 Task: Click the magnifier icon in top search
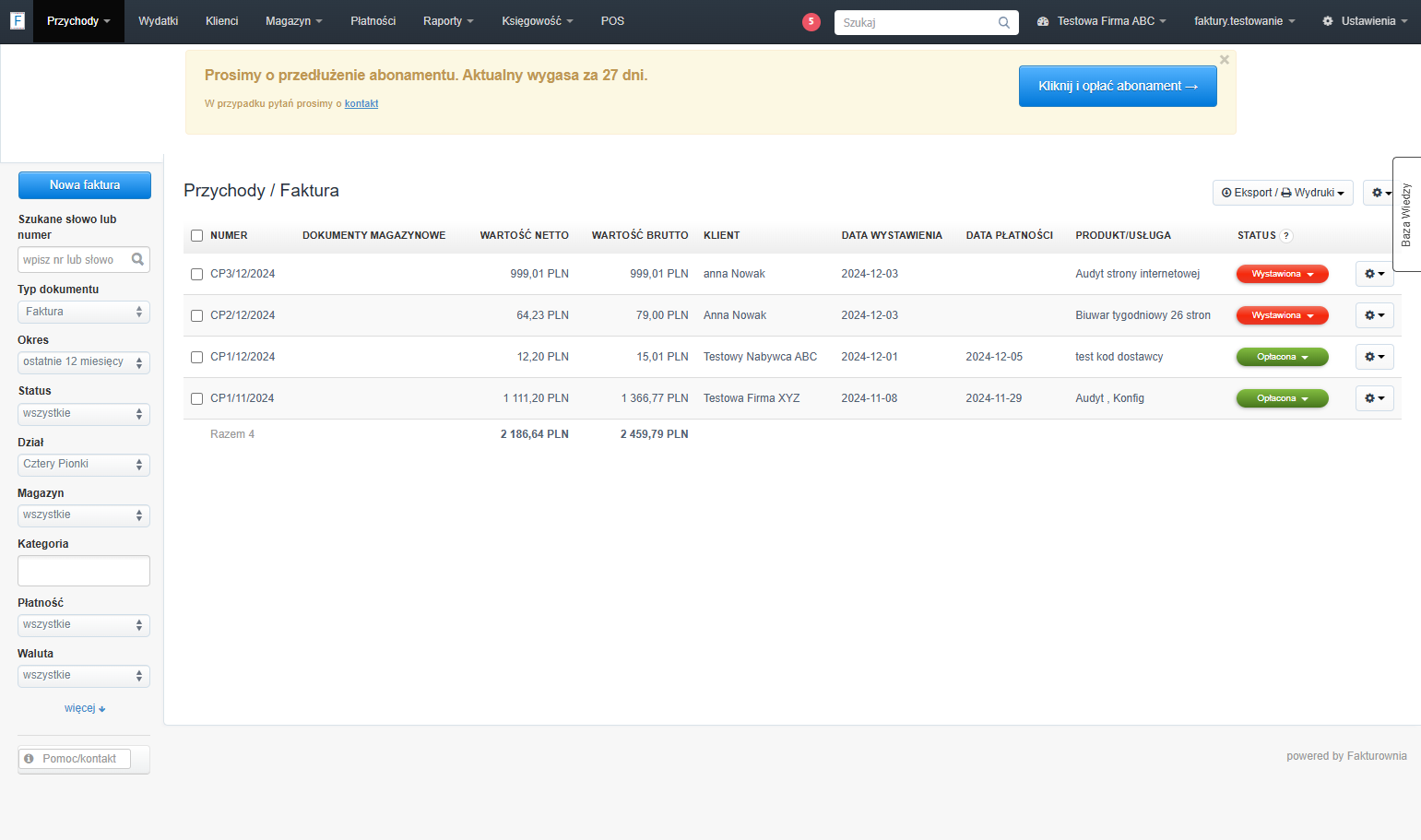click(1004, 22)
